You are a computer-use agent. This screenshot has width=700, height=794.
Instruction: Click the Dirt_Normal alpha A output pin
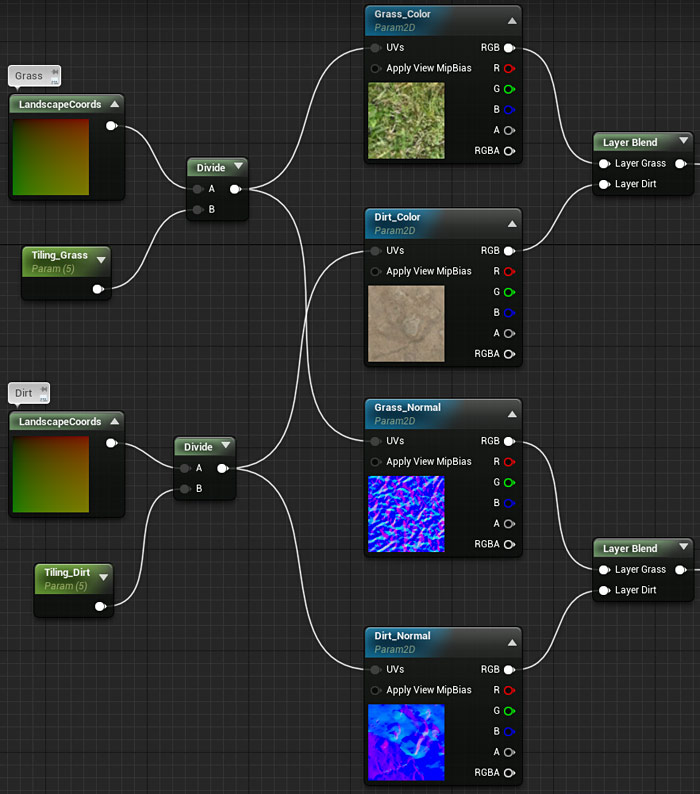509,752
